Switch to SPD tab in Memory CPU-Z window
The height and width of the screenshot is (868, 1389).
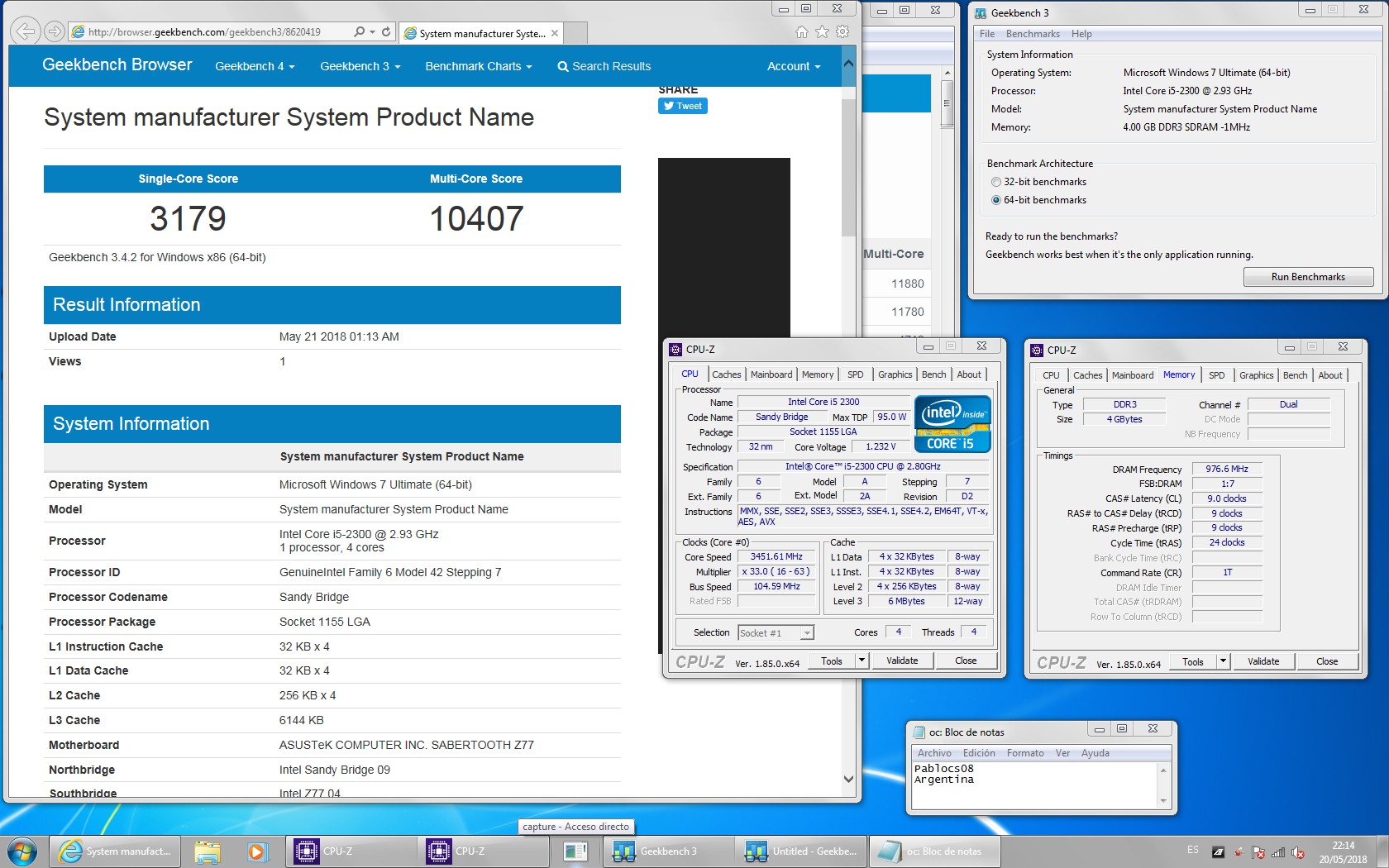click(1217, 375)
